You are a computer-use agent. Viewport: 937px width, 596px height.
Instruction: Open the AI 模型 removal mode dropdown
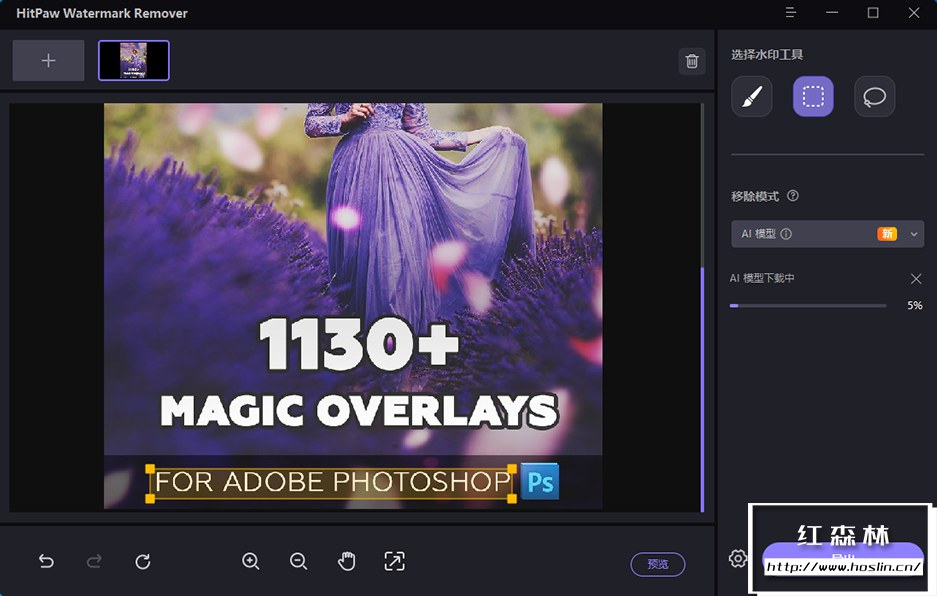(x=828, y=234)
